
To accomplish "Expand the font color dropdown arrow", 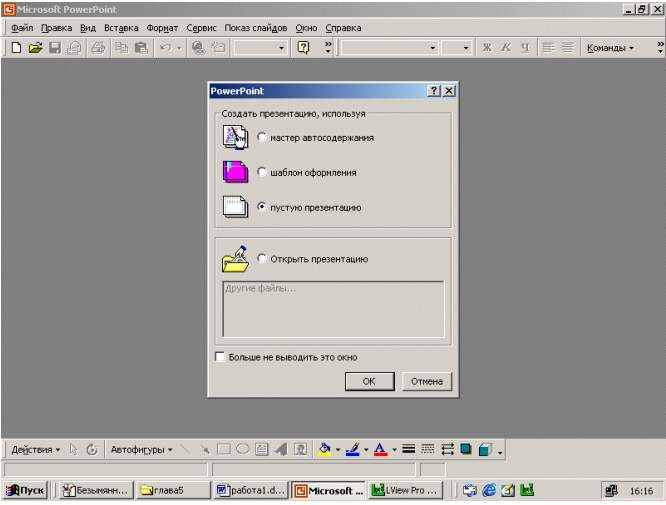I will pos(394,450).
